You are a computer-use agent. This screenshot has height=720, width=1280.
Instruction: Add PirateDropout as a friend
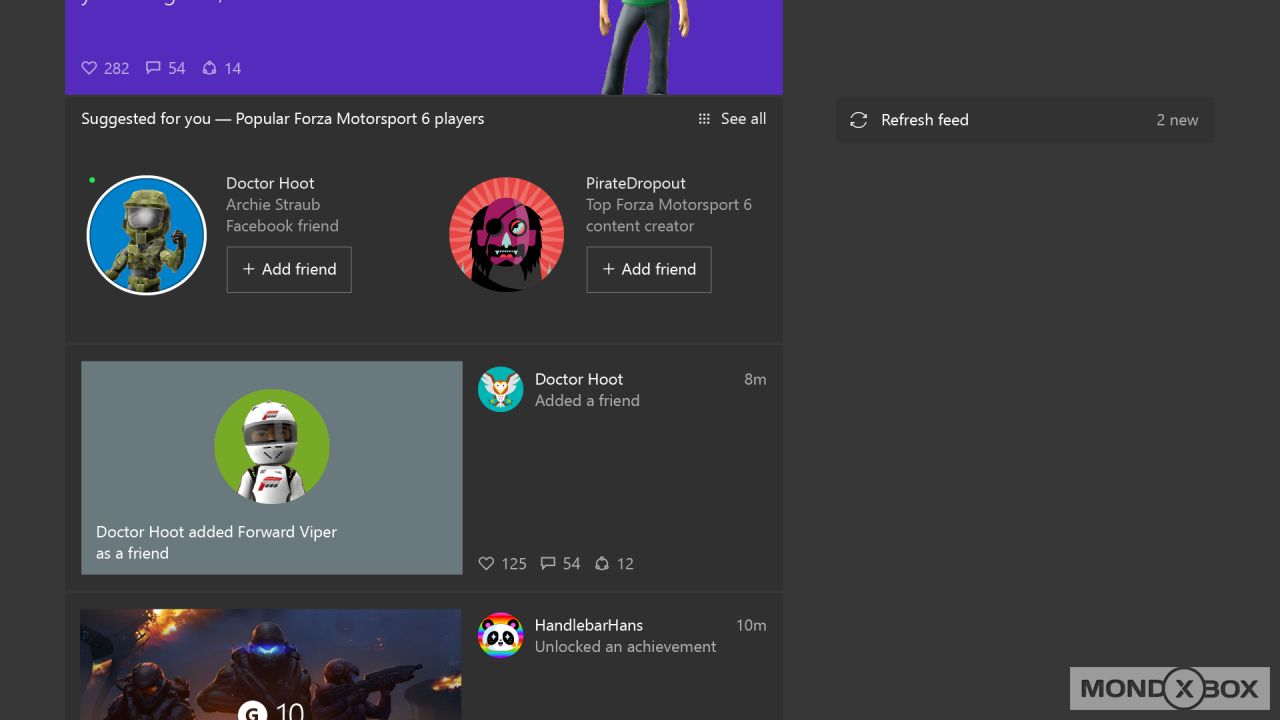click(648, 269)
